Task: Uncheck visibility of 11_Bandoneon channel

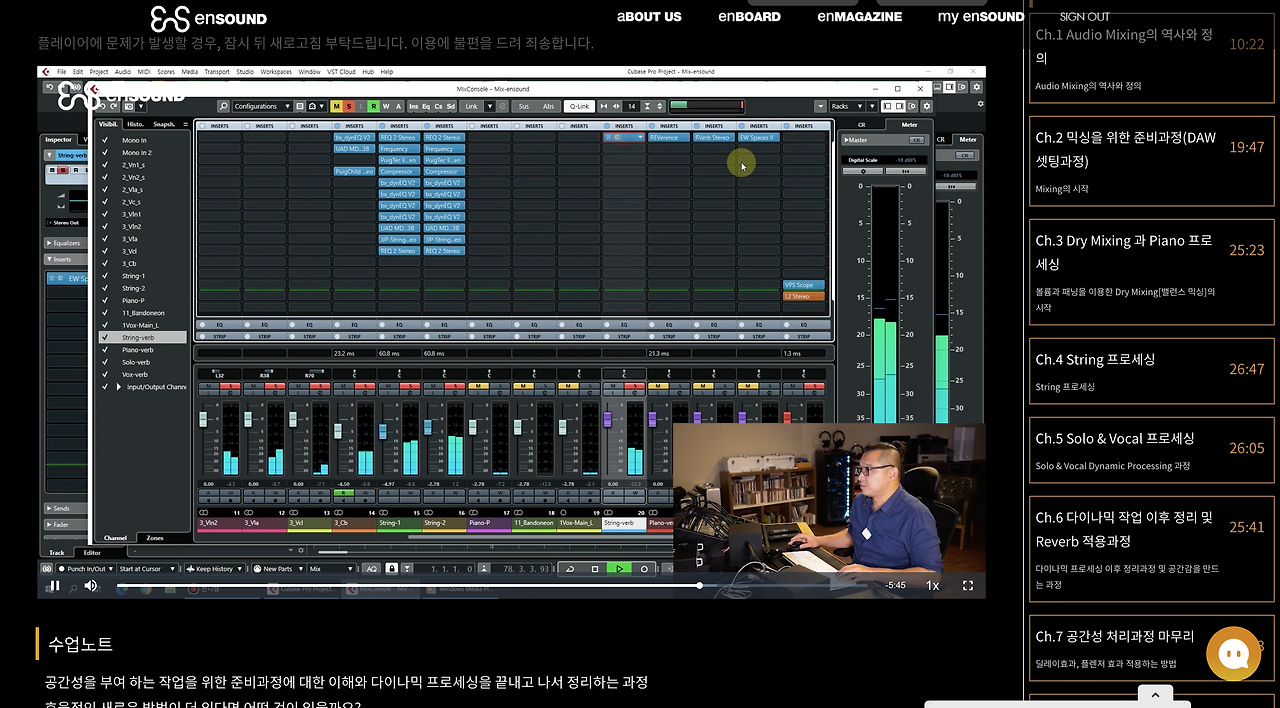Action: pyautogui.click(x=105, y=313)
